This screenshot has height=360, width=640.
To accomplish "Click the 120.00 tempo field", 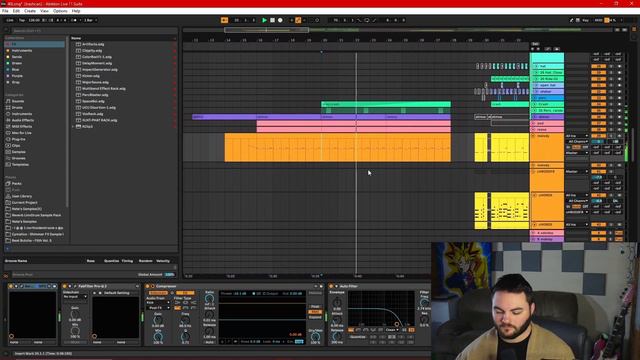I will click(x=34, y=20).
